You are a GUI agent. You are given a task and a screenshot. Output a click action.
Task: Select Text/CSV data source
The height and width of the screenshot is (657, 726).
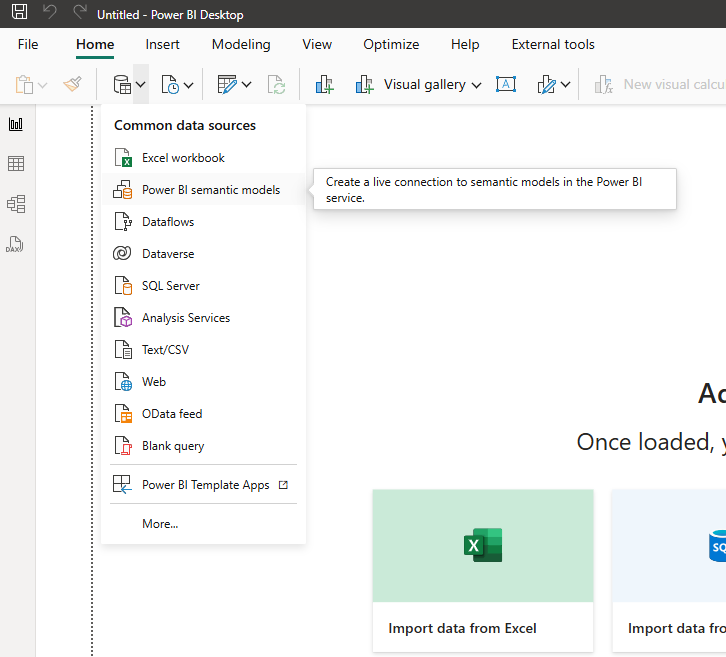[203, 350]
